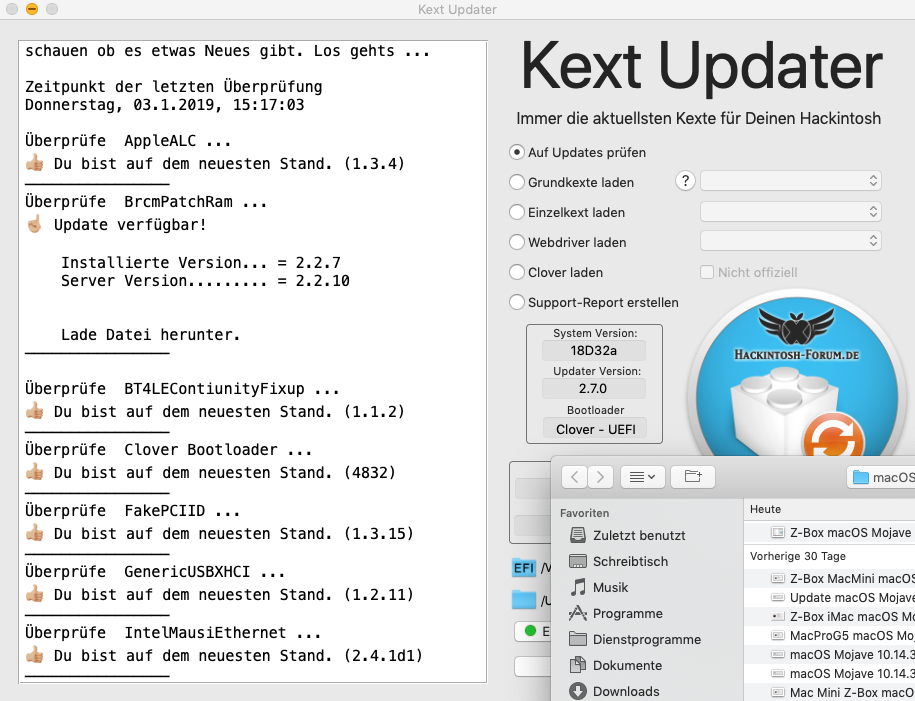Open 'Dokumente' in the sidebar
Image resolution: width=915 pixels, height=701 pixels.
(x=627, y=665)
